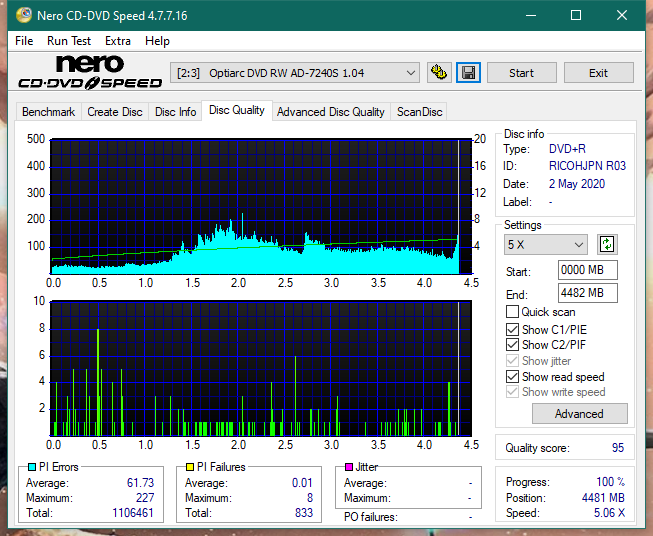653x536 pixels.
Task: Click the date value 2 May 2020
Action: pos(577,184)
